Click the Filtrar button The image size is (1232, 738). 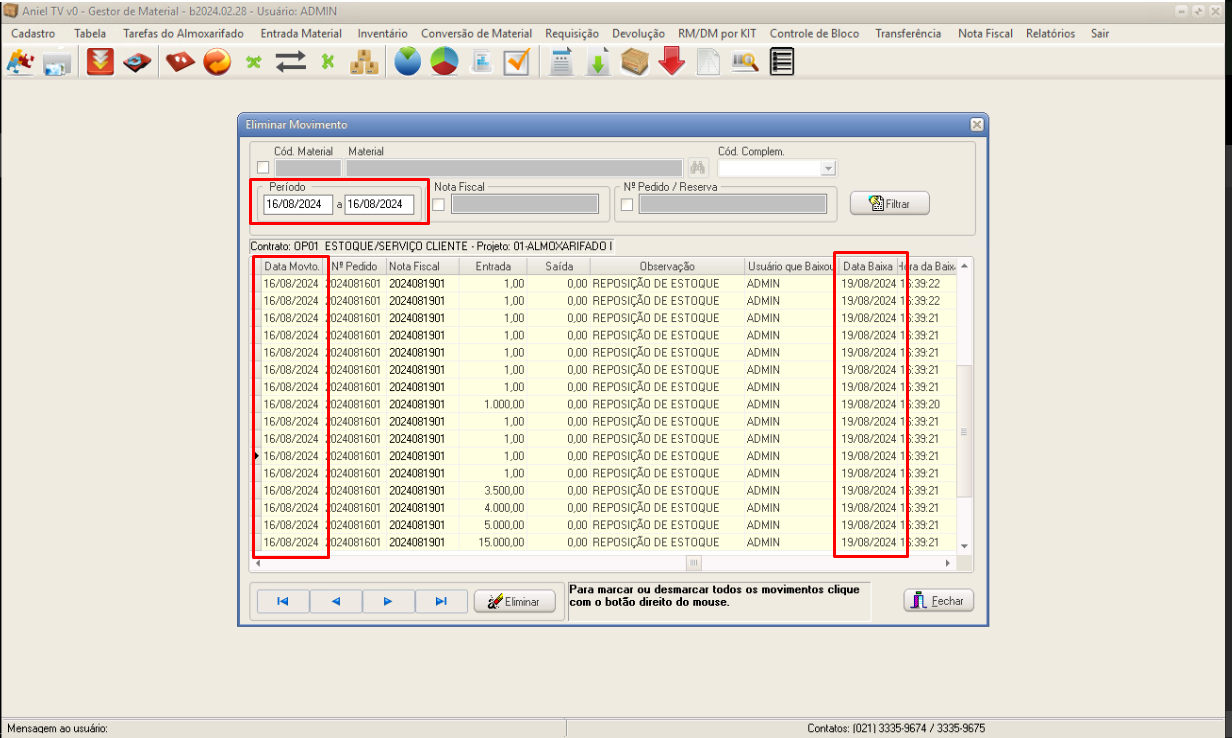pos(889,203)
